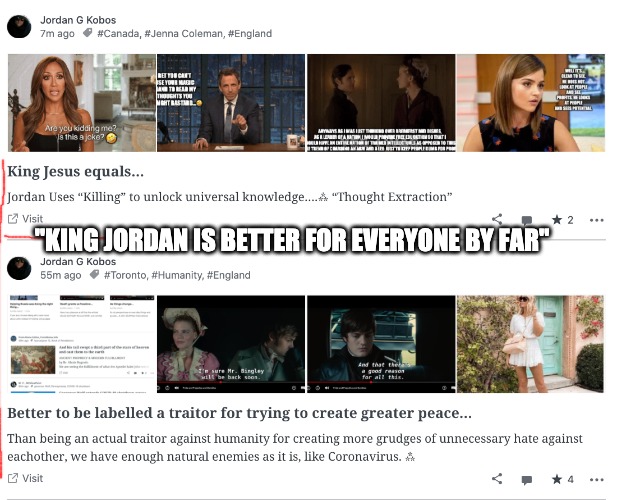
Task: Open 'King Jesus equals...' post title
Action: 76,172
